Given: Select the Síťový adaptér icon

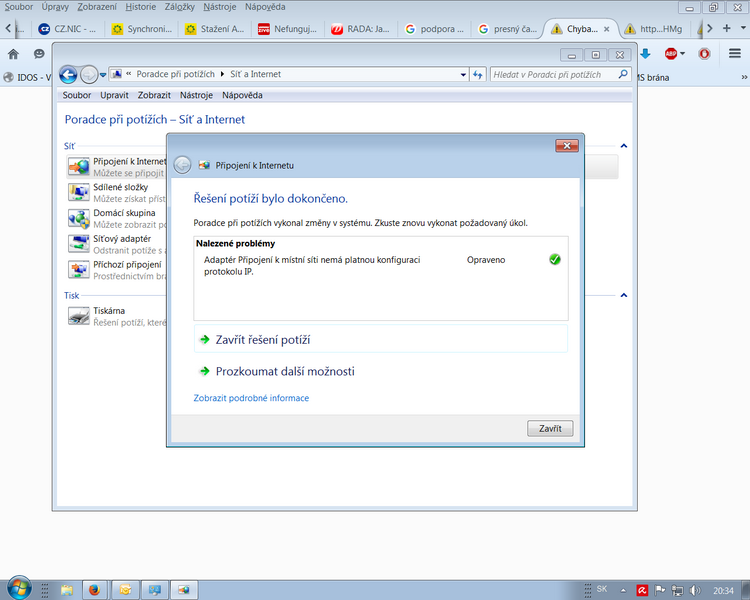Looking at the screenshot, I should click(x=78, y=243).
